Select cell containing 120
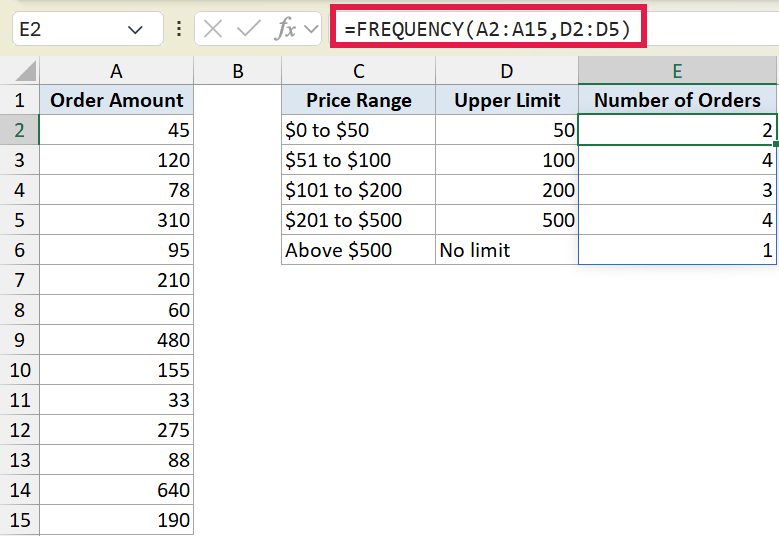 [116, 159]
